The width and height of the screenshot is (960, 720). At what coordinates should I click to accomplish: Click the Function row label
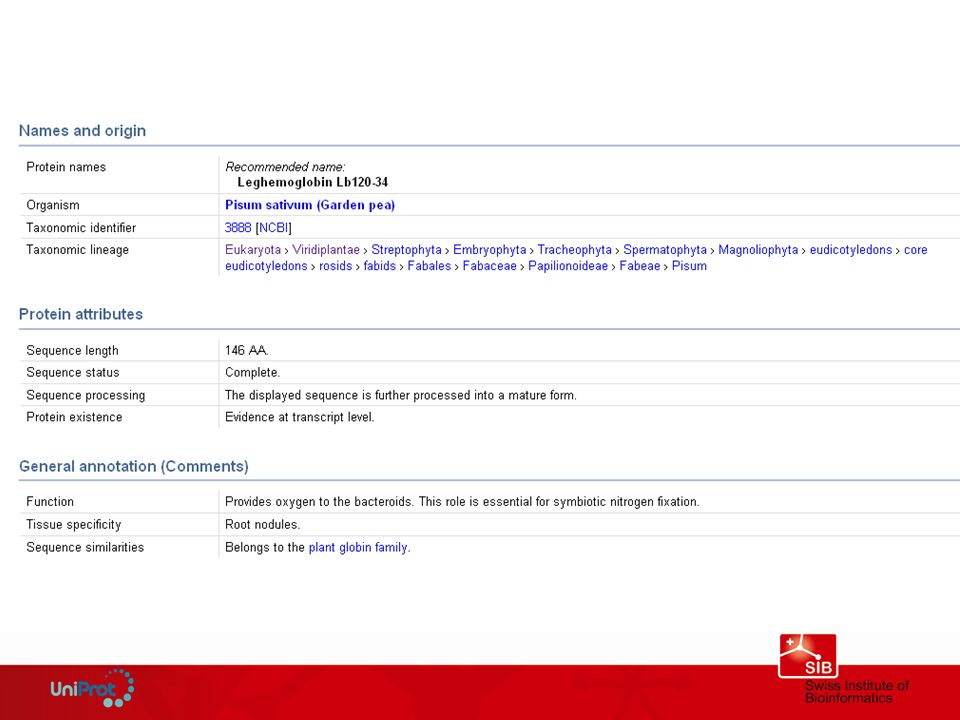50,501
